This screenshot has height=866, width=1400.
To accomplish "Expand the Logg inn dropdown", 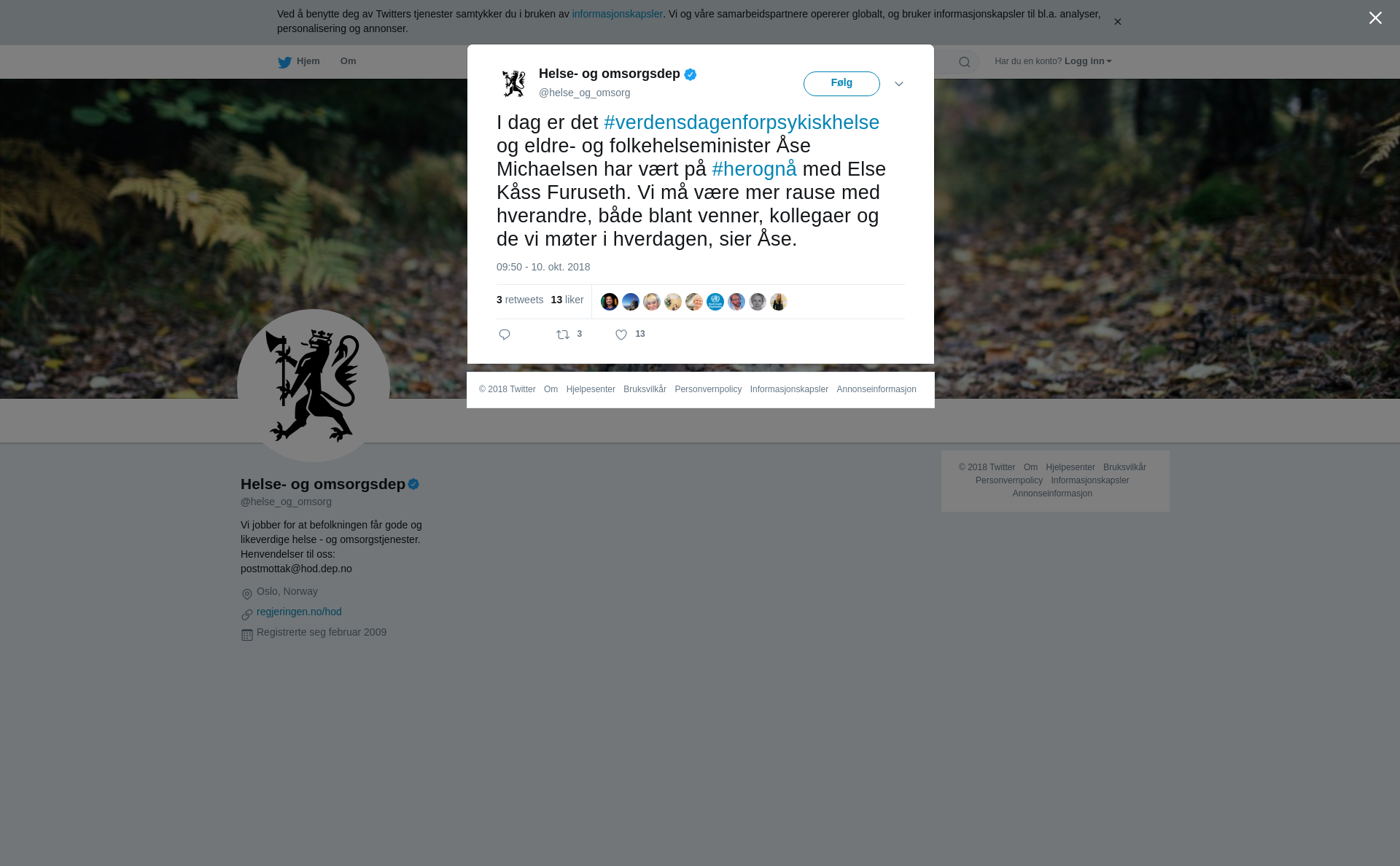I will (x=1088, y=61).
